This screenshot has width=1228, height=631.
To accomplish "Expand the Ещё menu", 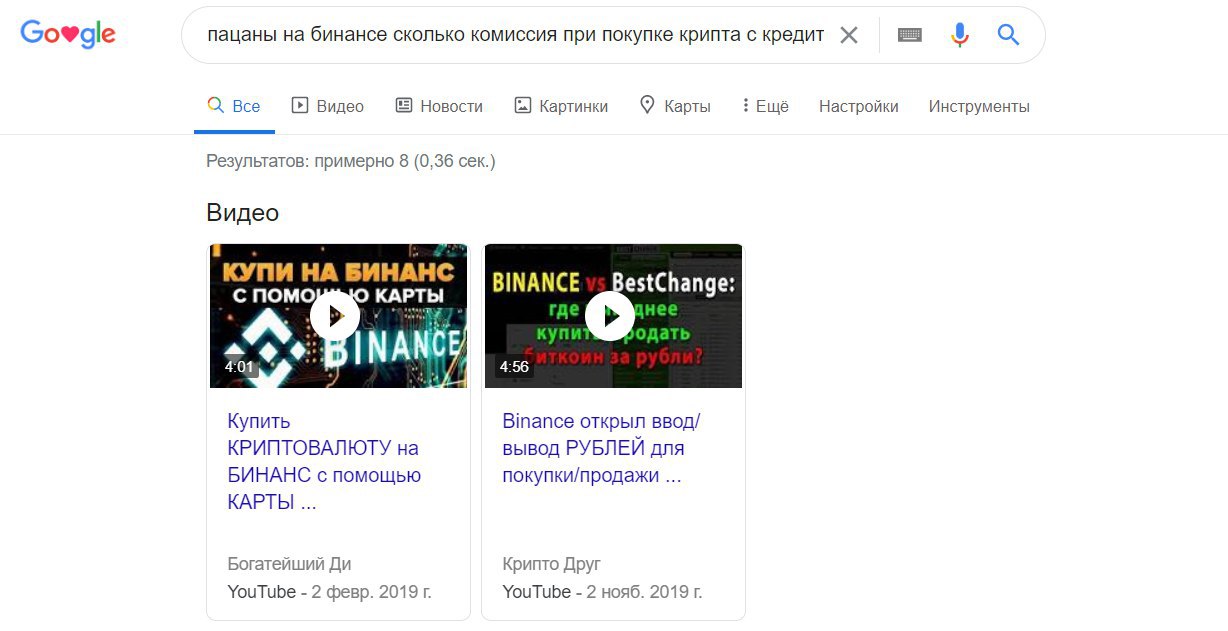I will click(765, 106).
